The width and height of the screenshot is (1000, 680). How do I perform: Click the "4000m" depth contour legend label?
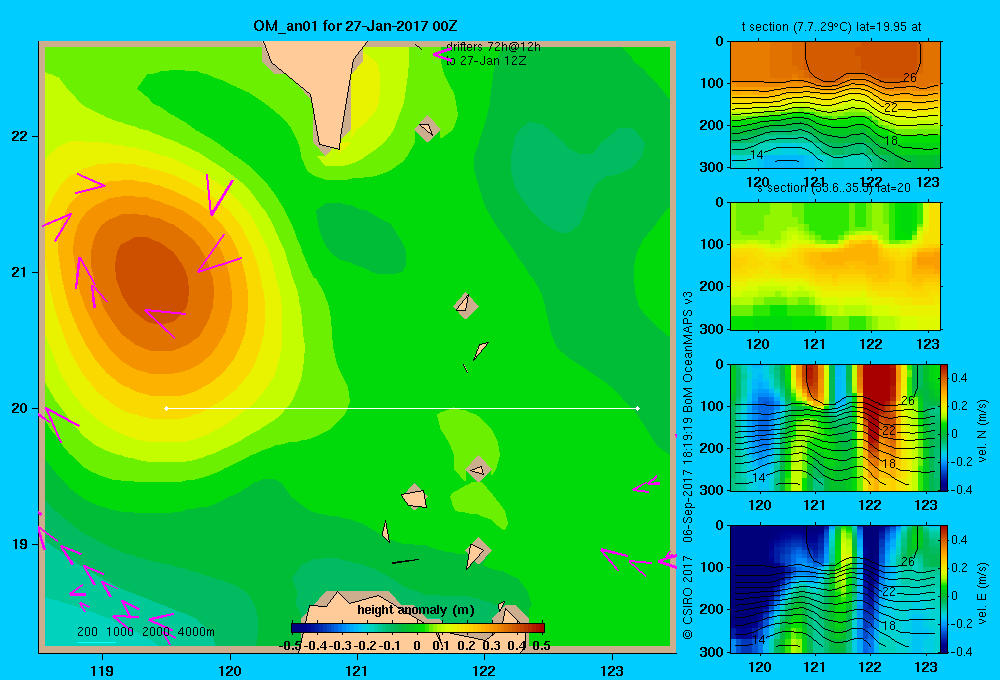pos(196,632)
